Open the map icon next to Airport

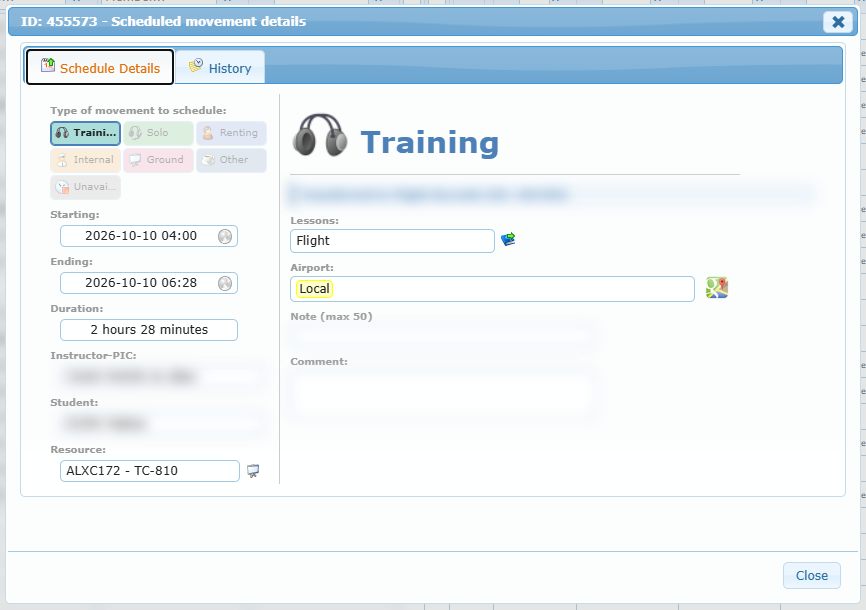pyautogui.click(x=717, y=288)
